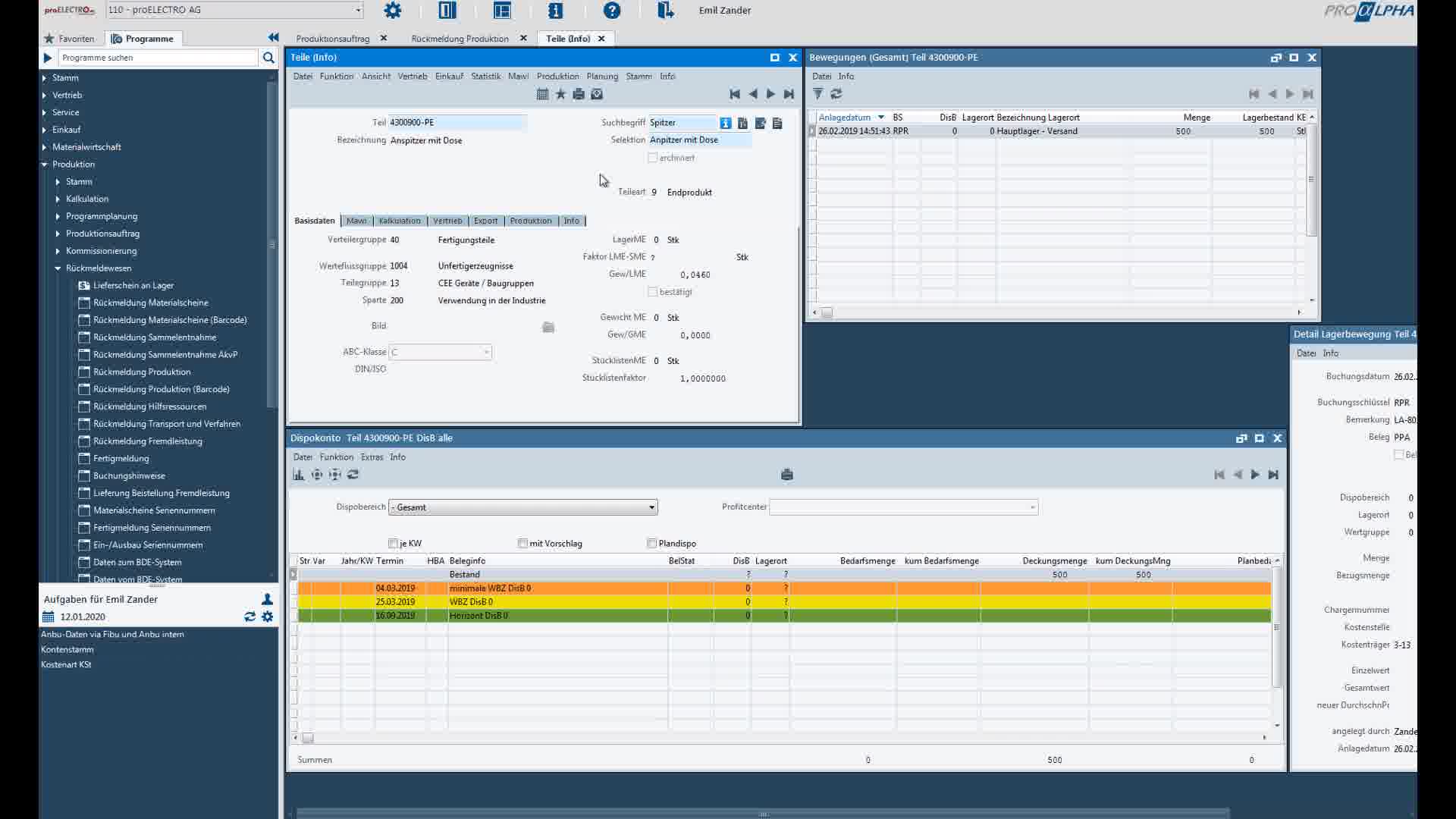
Task: Click the info book icon in top bar
Action: coord(556,11)
